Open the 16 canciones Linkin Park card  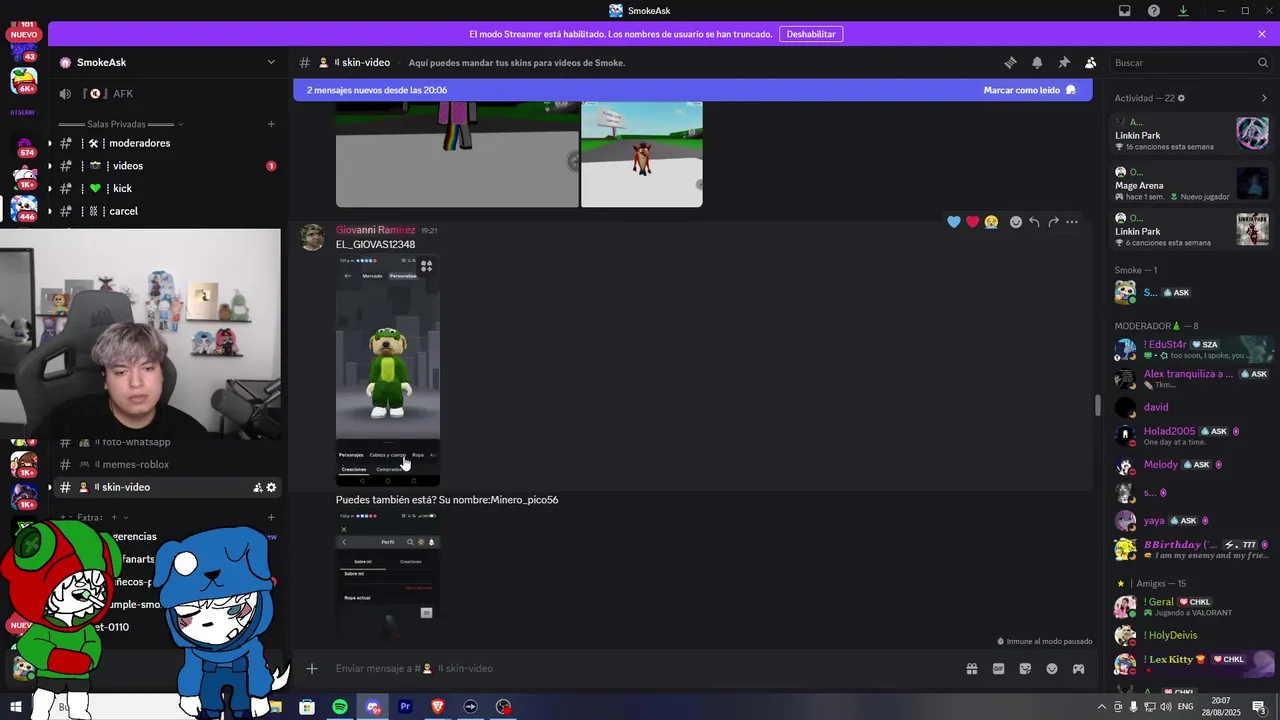(1192, 134)
